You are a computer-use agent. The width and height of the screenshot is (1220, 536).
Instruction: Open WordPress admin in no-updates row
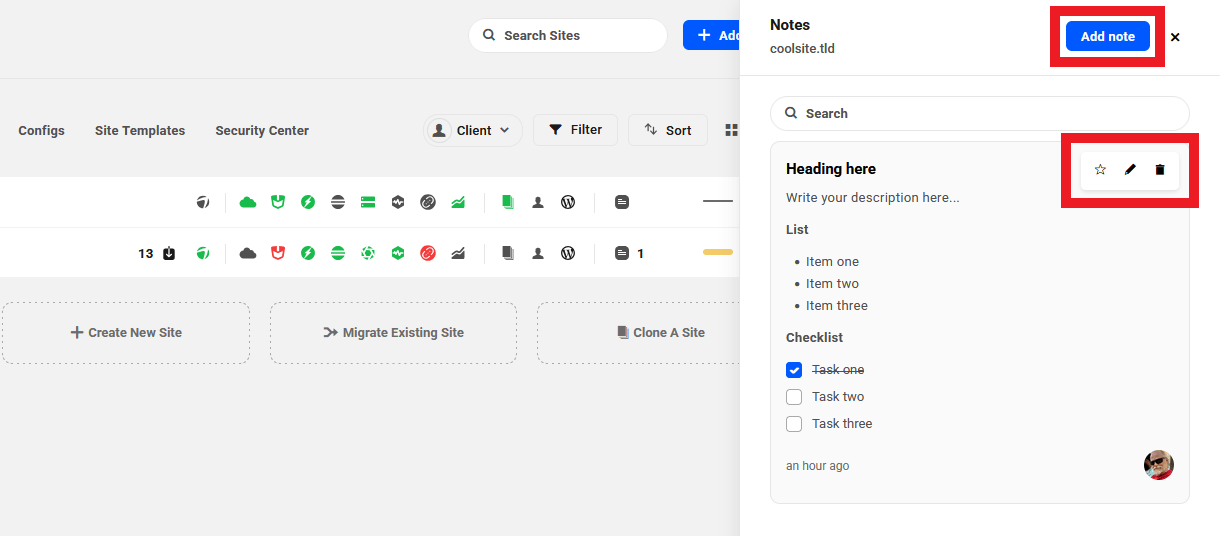pos(568,202)
